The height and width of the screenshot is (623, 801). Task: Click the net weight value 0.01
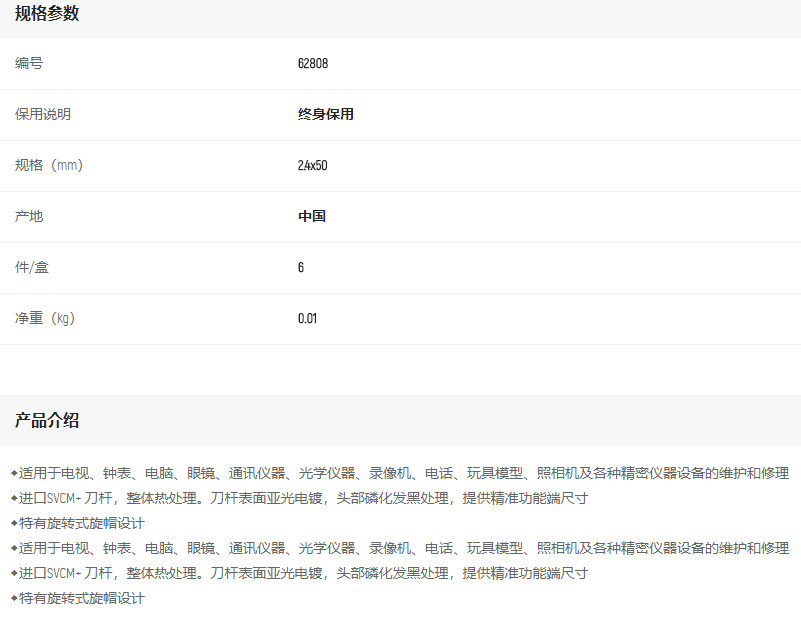(x=308, y=318)
